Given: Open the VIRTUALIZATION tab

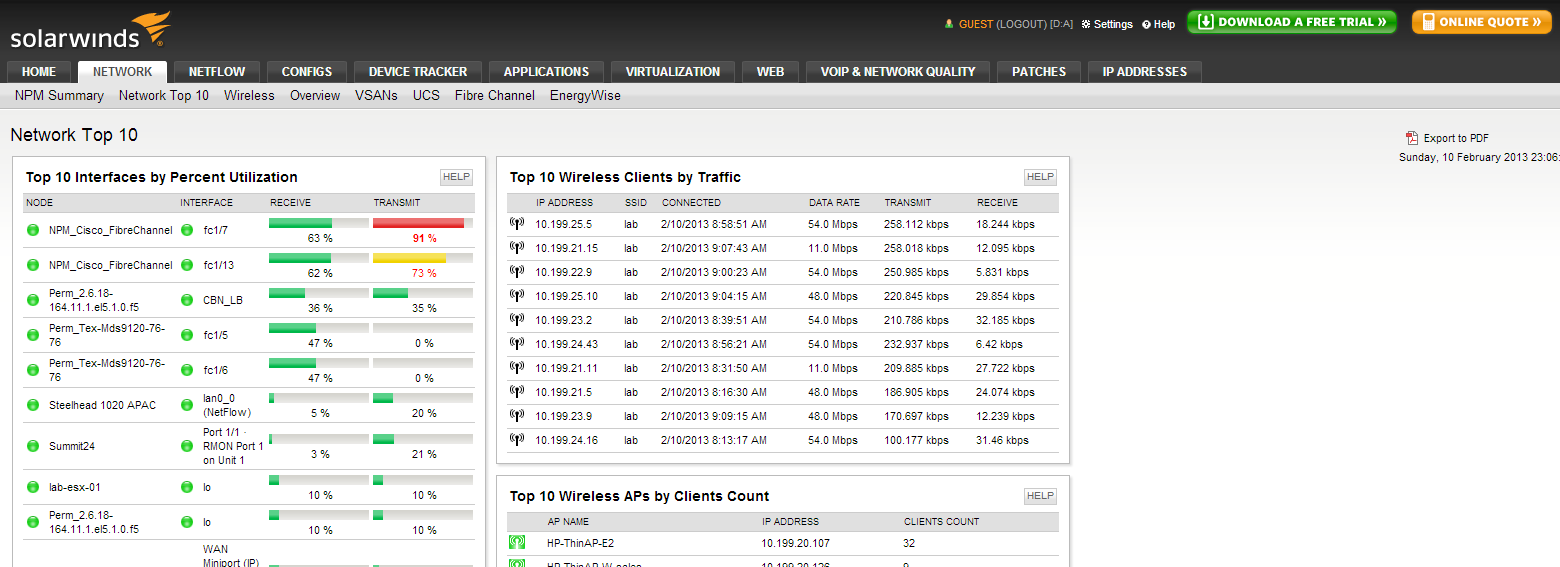Looking at the screenshot, I should coord(673,72).
